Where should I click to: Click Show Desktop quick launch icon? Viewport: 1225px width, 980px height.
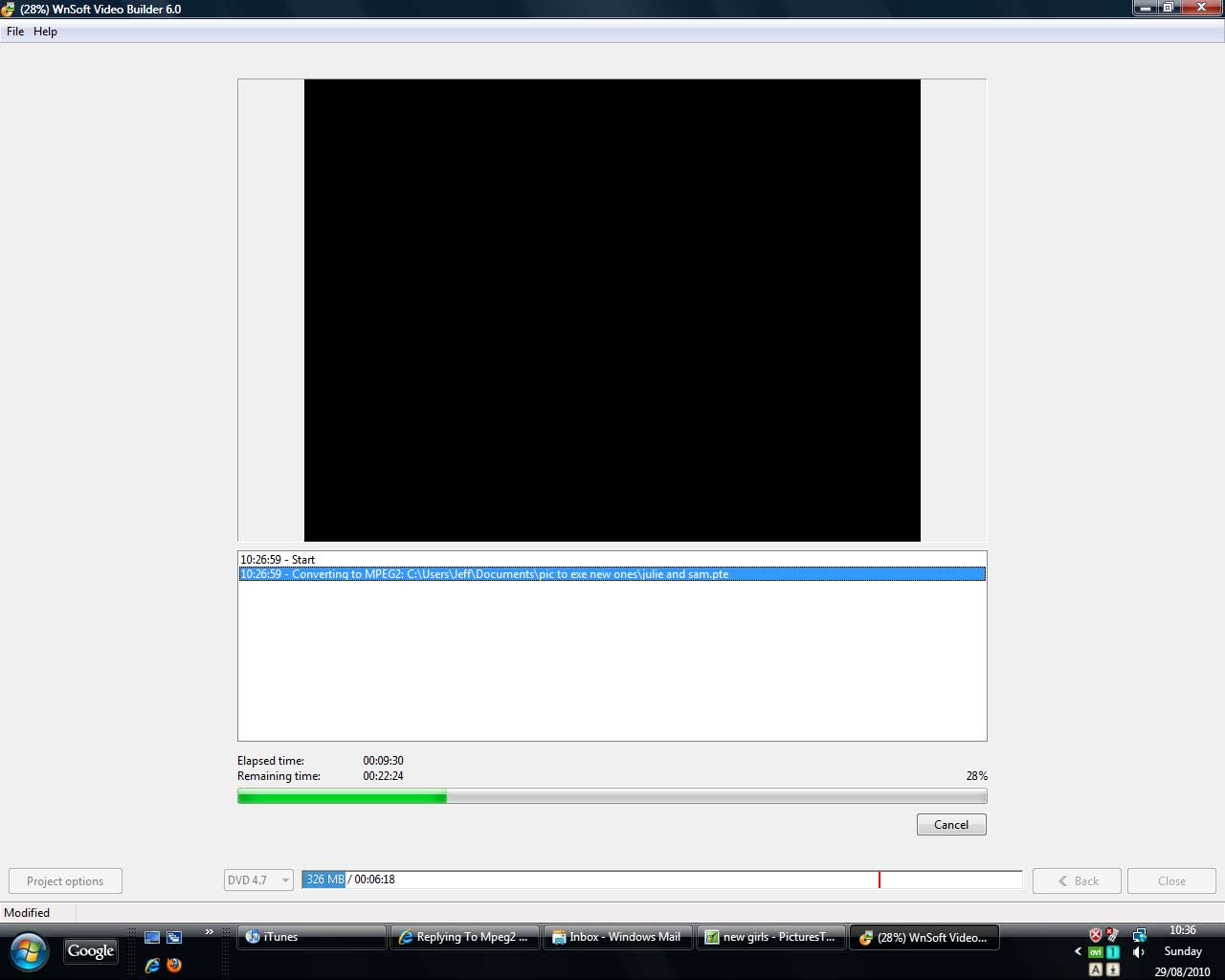click(151, 937)
